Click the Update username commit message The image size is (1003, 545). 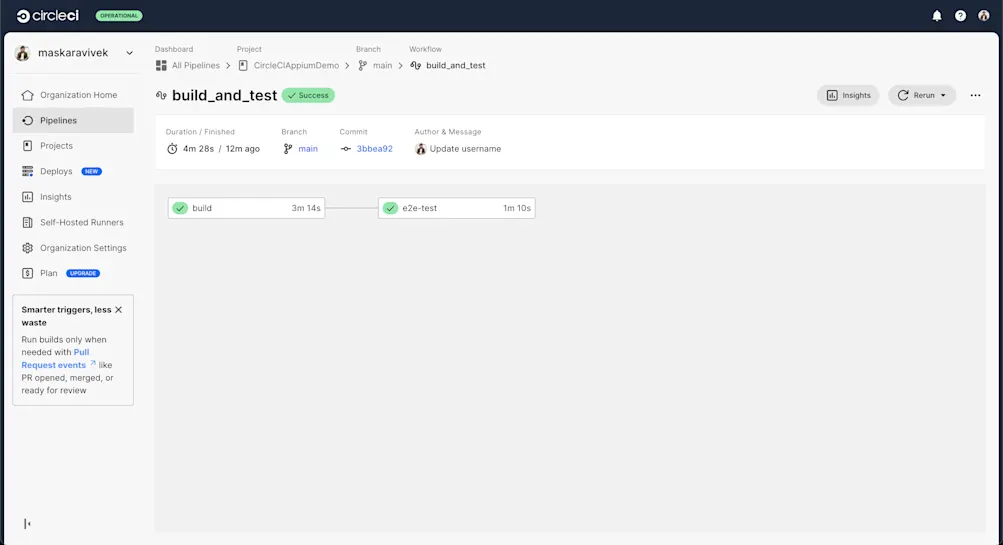(x=465, y=148)
